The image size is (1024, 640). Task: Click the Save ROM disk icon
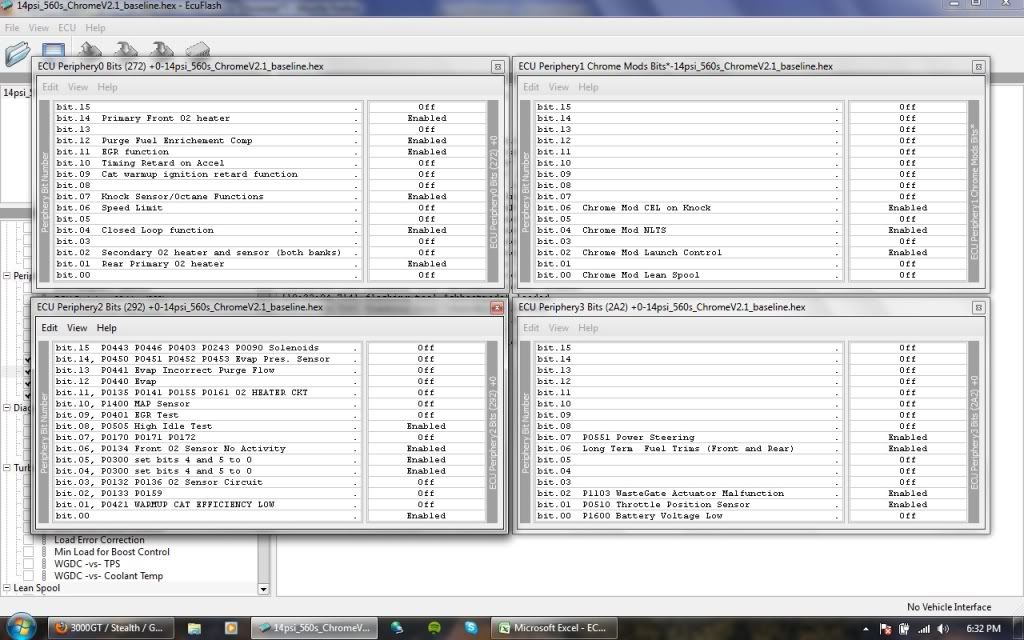[x=53, y=52]
